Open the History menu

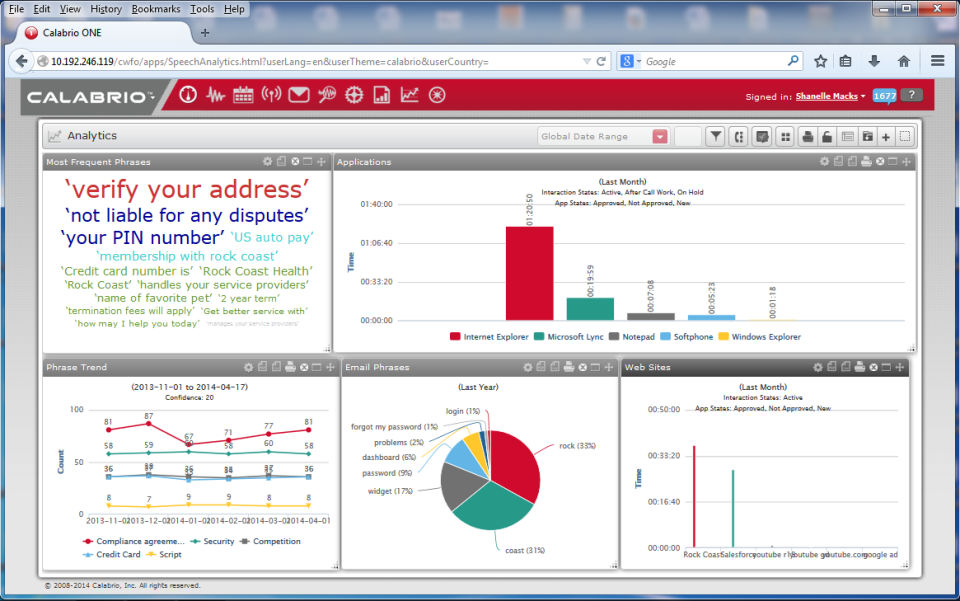(x=106, y=9)
